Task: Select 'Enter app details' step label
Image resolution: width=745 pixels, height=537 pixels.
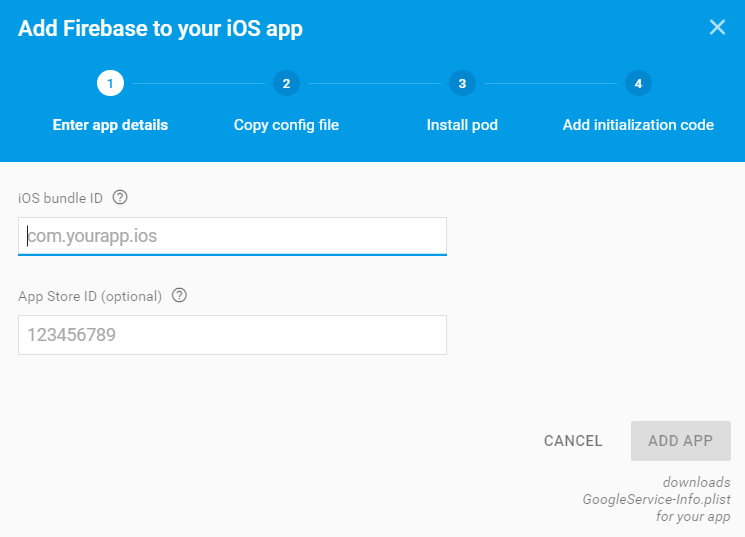Action: coord(110,125)
